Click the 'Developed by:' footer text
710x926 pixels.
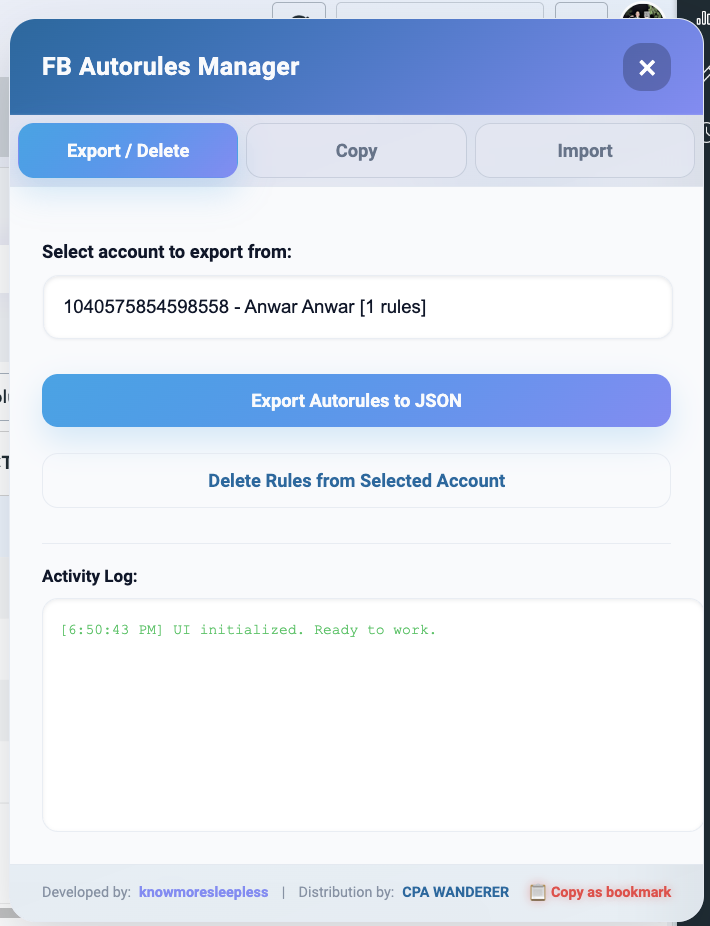(86, 892)
